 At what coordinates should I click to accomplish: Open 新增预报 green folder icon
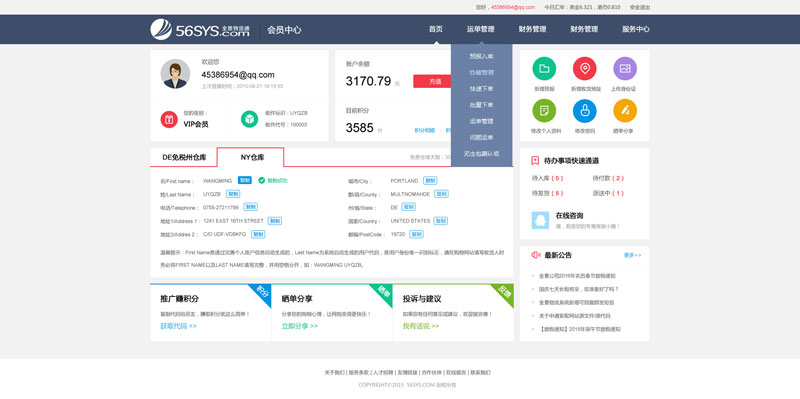click(544, 68)
